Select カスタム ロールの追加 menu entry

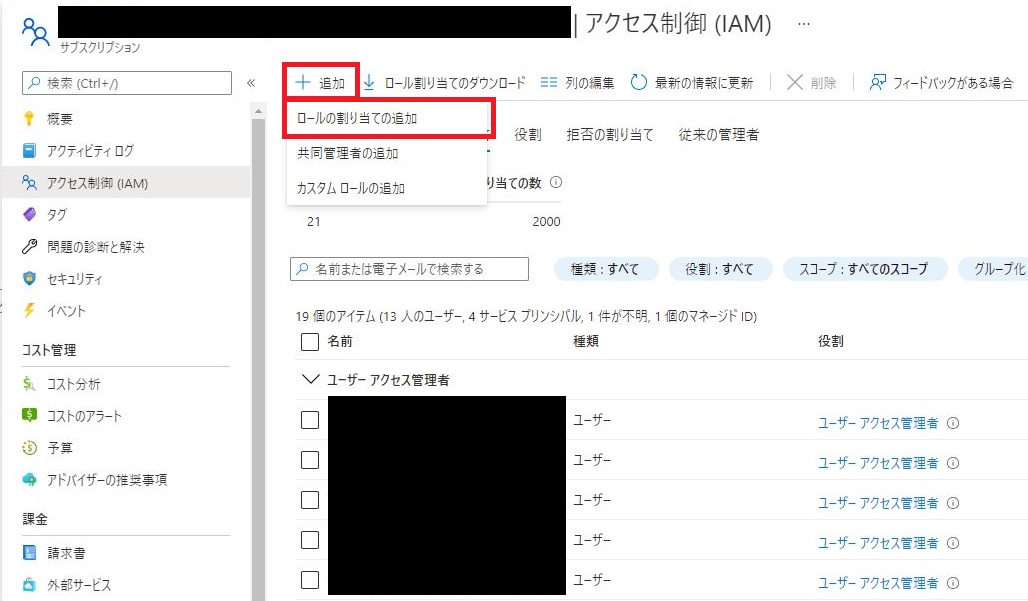click(x=387, y=188)
